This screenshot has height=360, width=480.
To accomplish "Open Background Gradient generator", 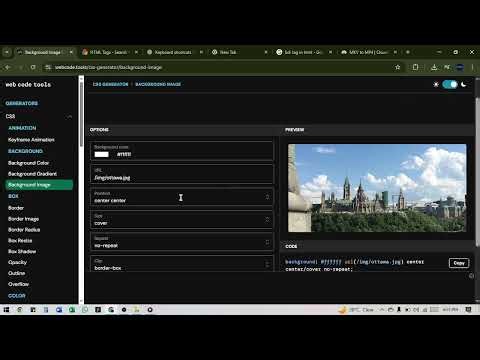I will click(32, 174).
